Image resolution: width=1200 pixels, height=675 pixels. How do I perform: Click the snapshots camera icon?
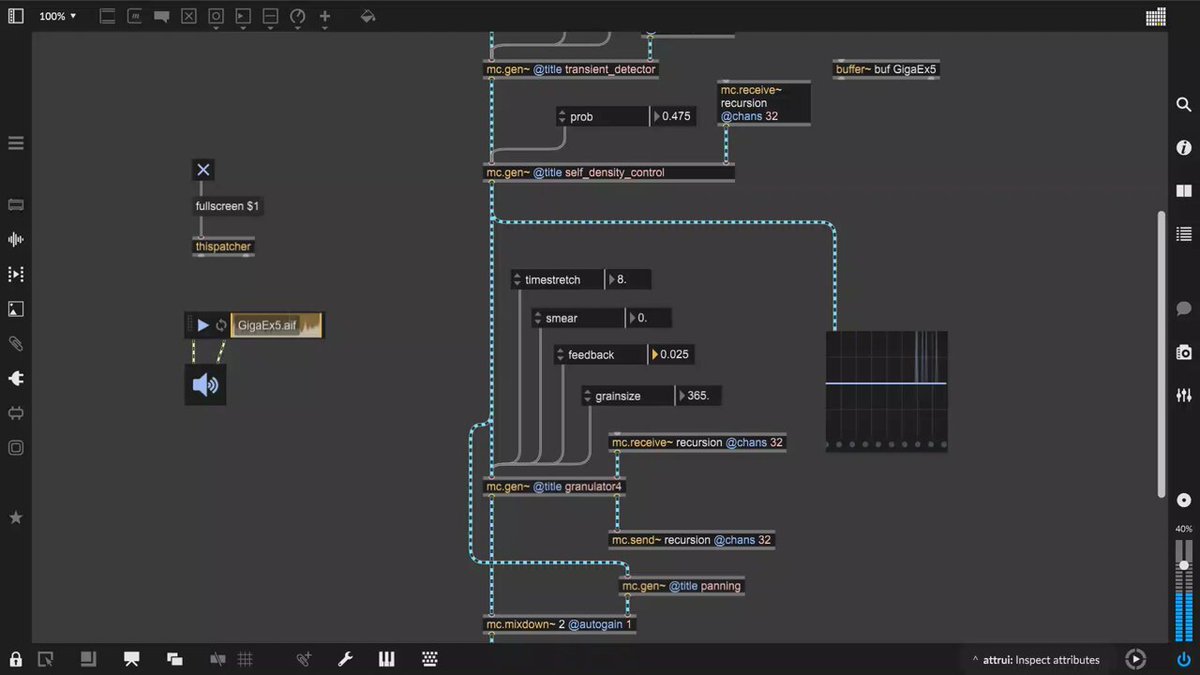pyautogui.click(x=1184, y=352)
